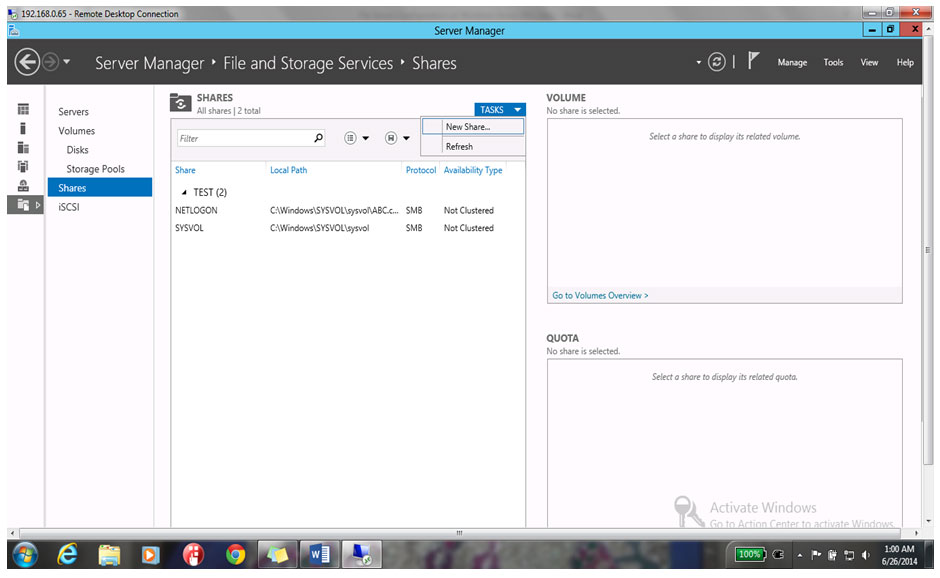Go to Volumes page

tap(76, 131)
